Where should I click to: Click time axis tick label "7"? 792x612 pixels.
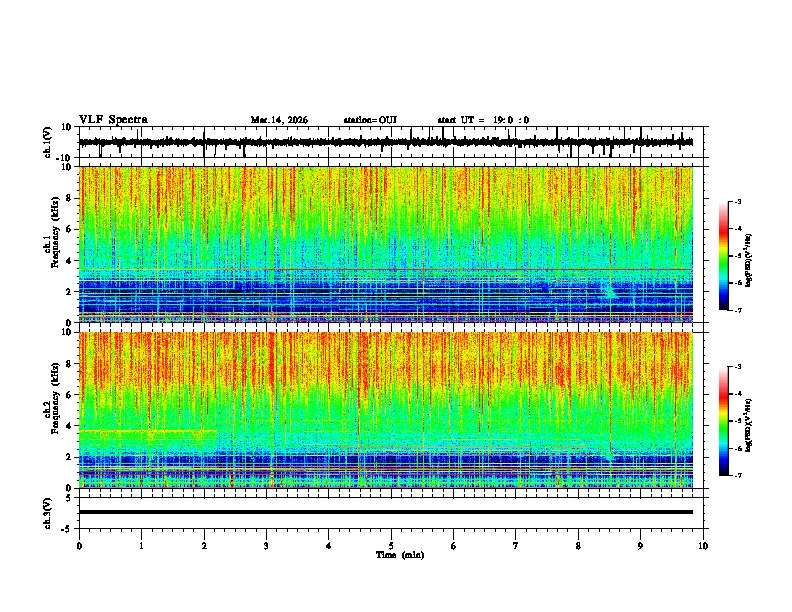(x=516, y=546)
